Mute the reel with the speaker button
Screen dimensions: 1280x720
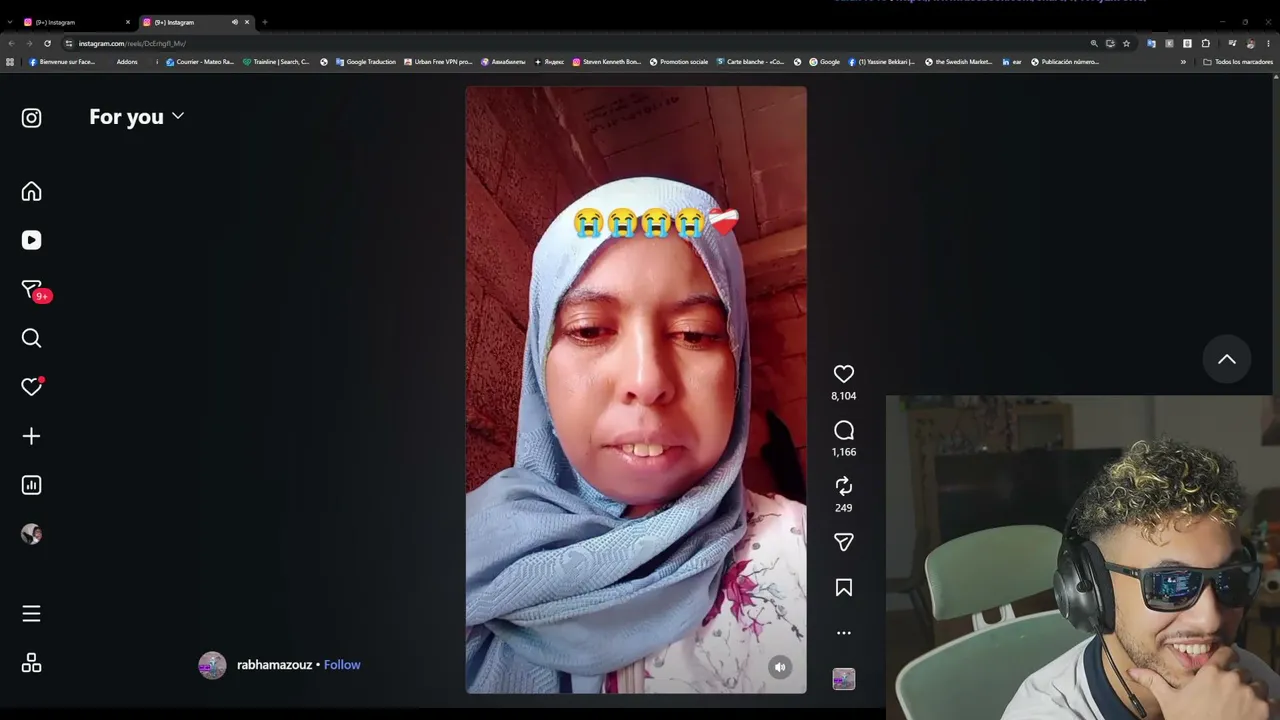[x=780, y=667]
